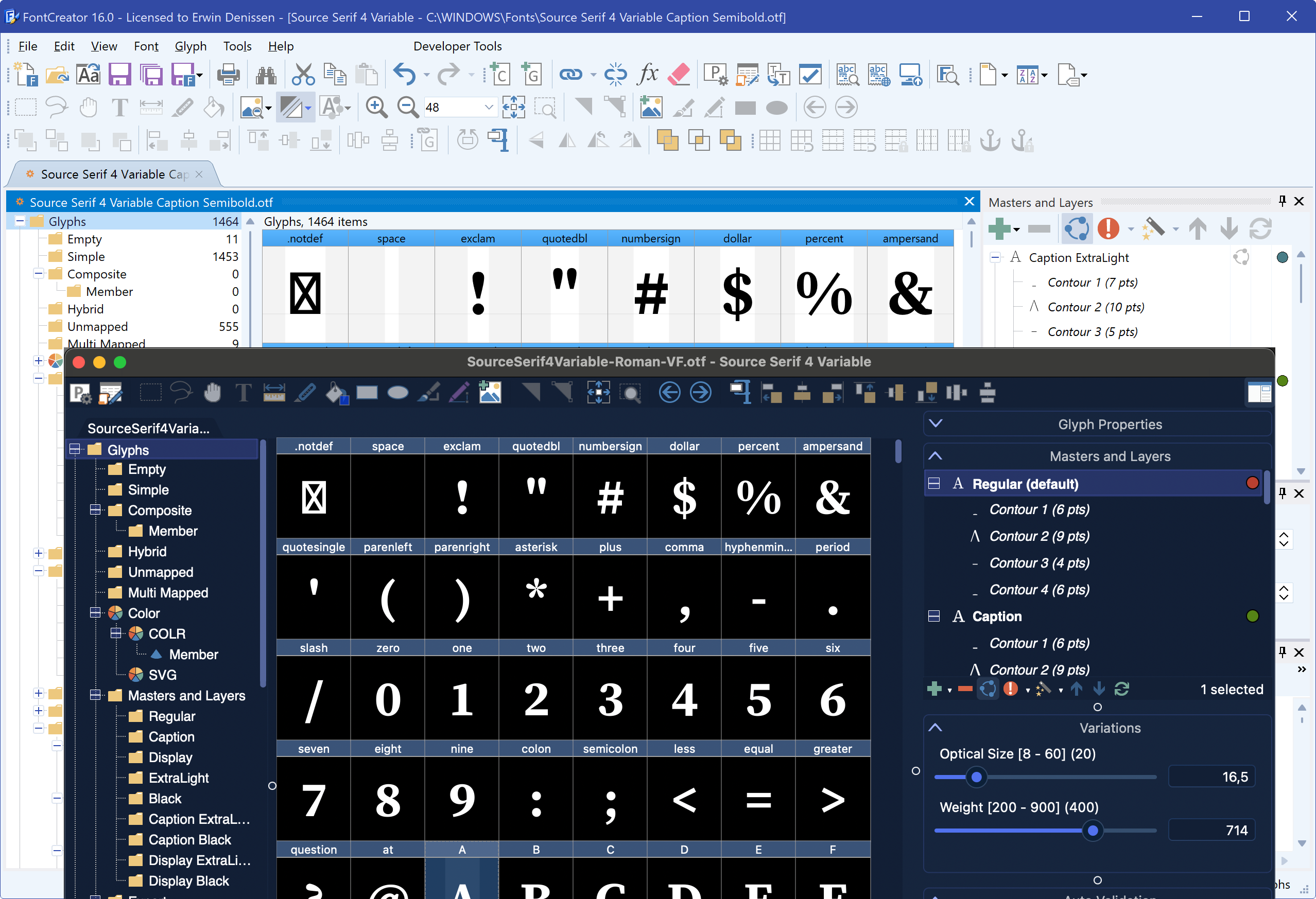Toggle the teal dot on Caption ExtraLight
The width and height of the screenshot is (1316, 899).
(x=1282, y=258)
